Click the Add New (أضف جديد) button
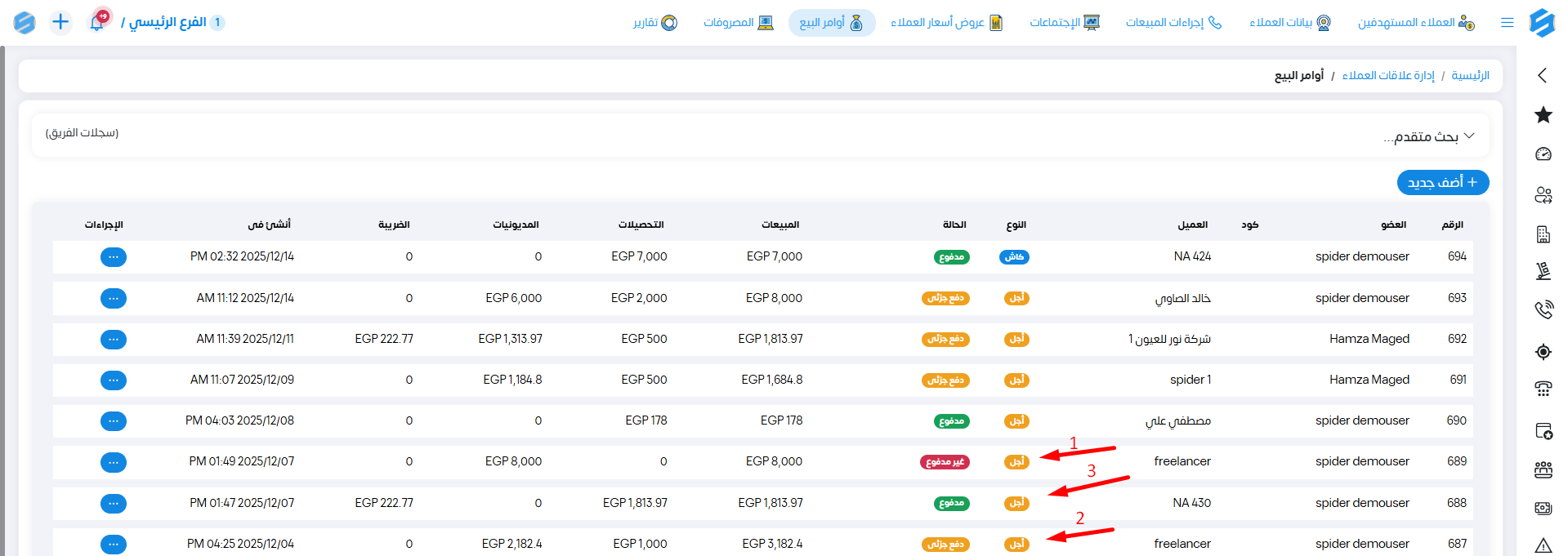Image resolution: width=1568 pixels, height=556 pixels. pos(1442,182)
